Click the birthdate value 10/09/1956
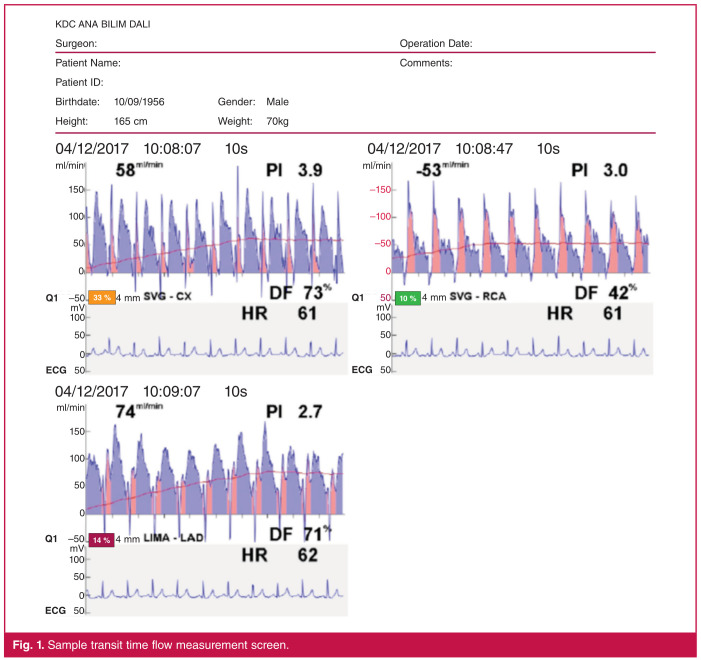The width and height of the screenshot is (701, 660). coord(141,102)
